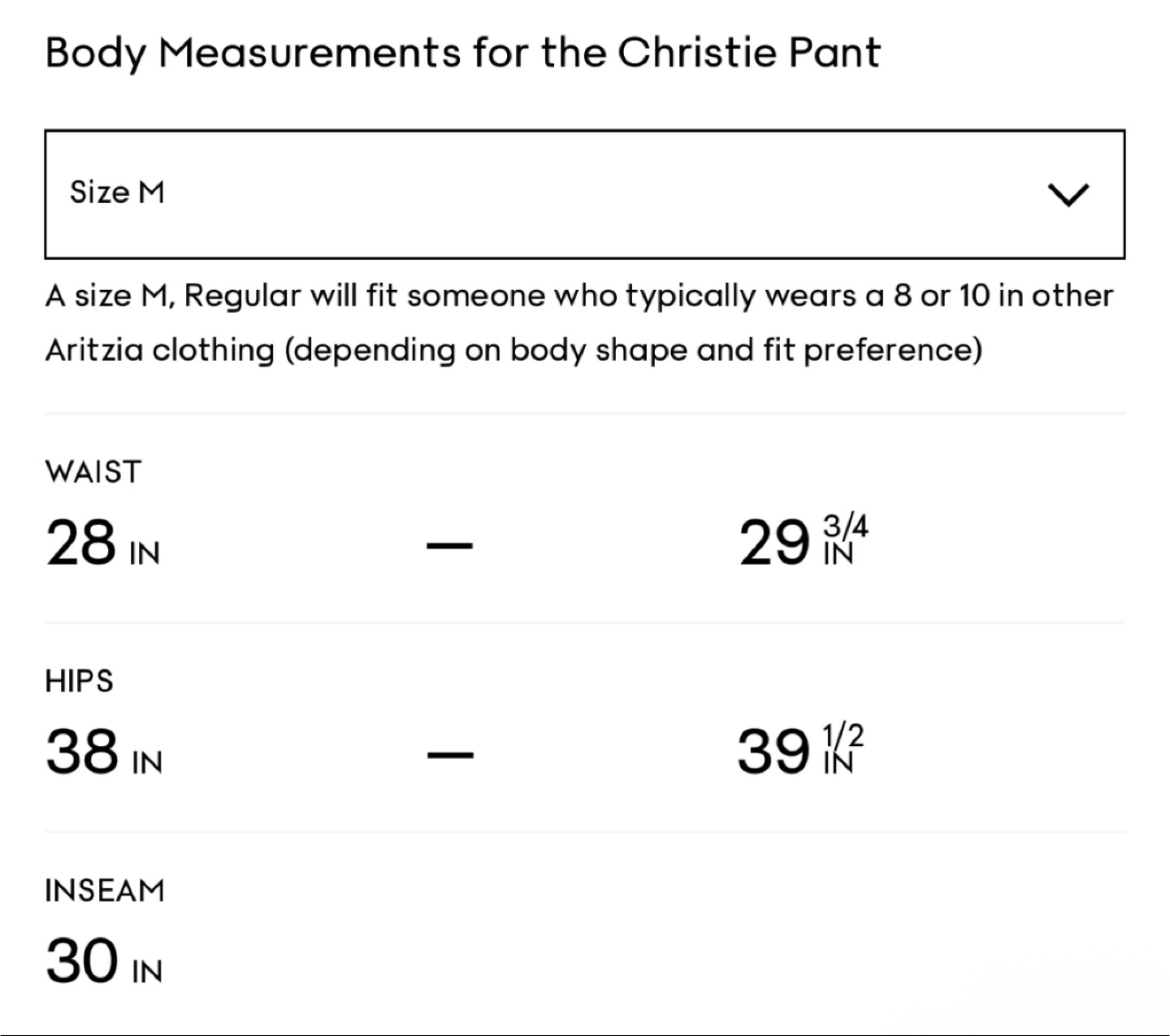This screenshot has height=1036, width=1170.
Task: Click the 'A size M, Regular will fit' sentence
Action: [x=578, y=296]
